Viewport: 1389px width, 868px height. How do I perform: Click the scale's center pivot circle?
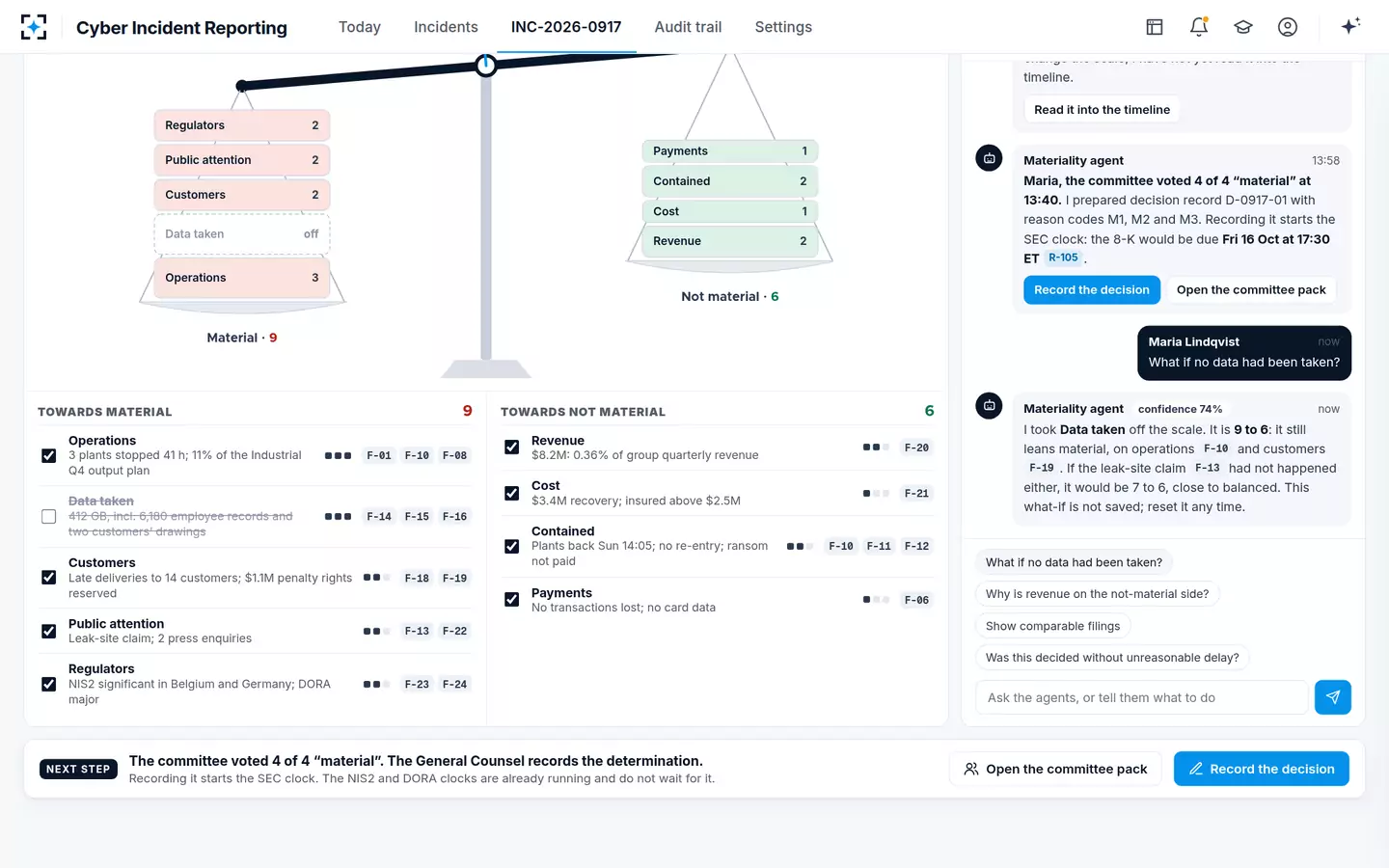486,65
